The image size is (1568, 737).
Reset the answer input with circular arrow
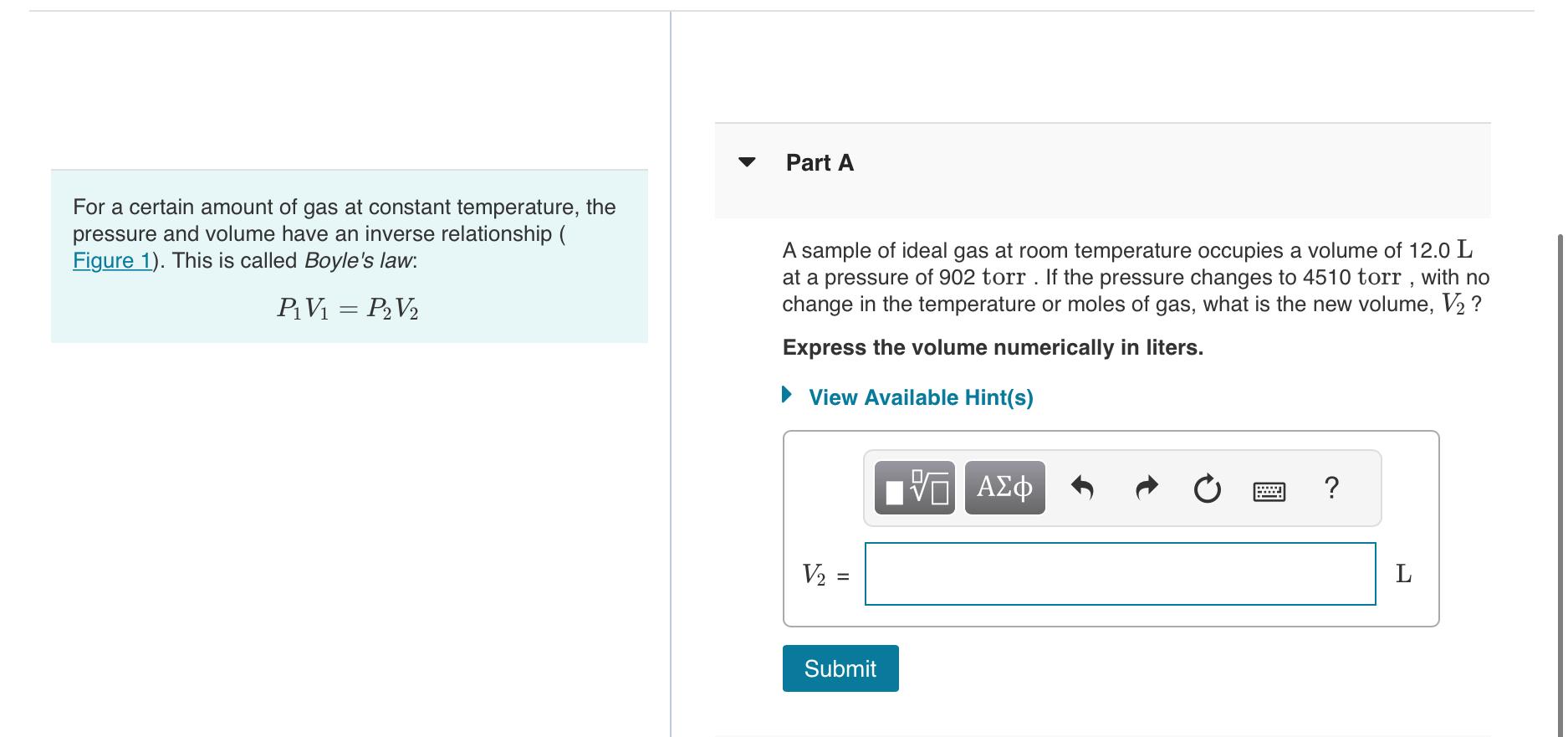click(x=1207, y=487)
